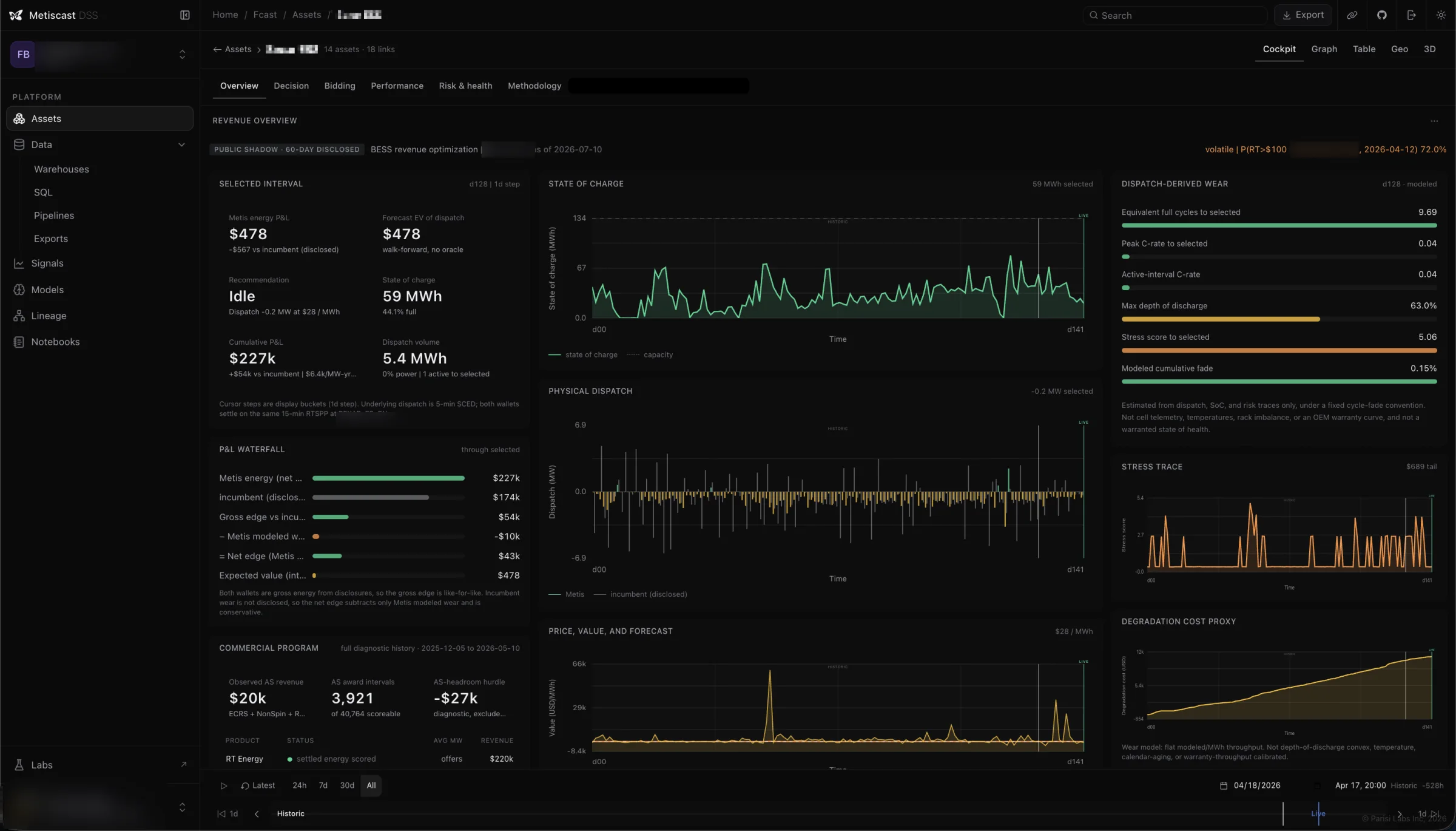Image resolution: width=1456 pixels, height=831 pixels.
Task: Click the external arrow beside Labs
Action: 183,765
